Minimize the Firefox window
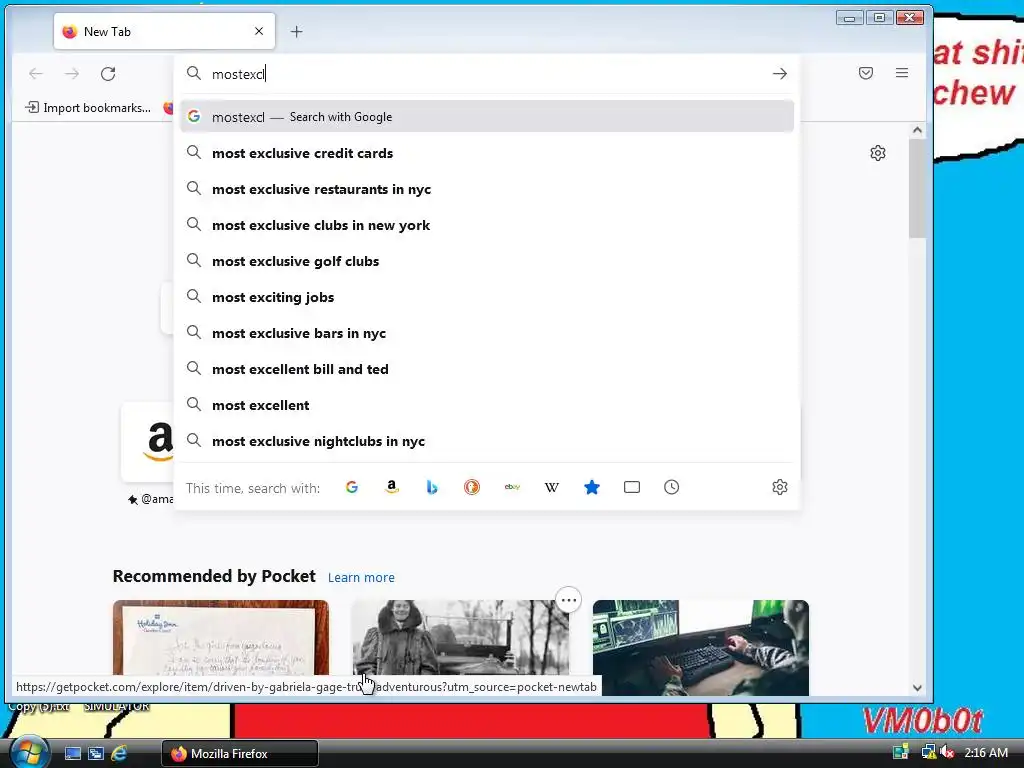The height and width of the screenshot is (768, 1024). (x=849, y=18)
